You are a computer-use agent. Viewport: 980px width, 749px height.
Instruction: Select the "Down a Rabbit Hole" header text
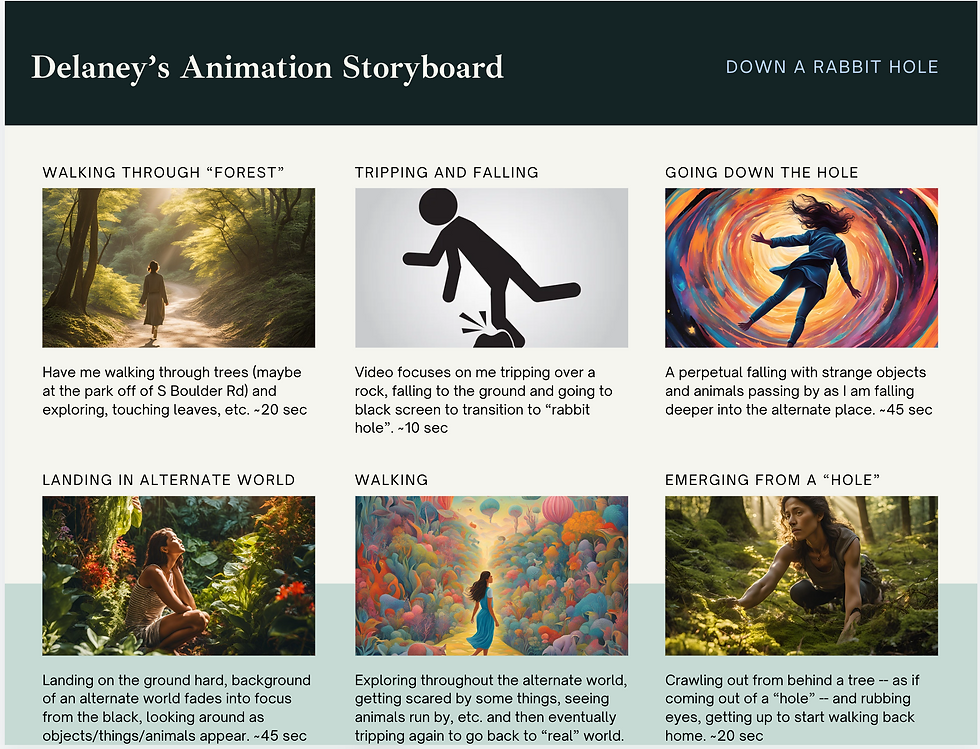(x=831, y=67)
